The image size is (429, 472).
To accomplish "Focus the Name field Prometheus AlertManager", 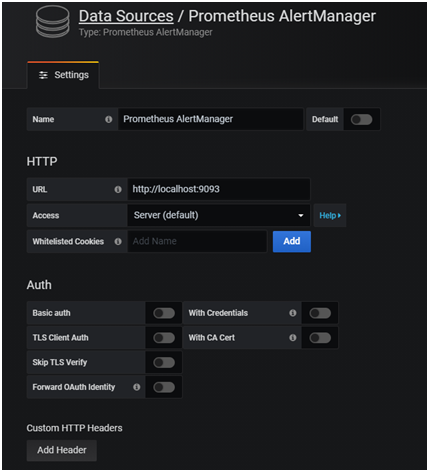I will [211, 119].
